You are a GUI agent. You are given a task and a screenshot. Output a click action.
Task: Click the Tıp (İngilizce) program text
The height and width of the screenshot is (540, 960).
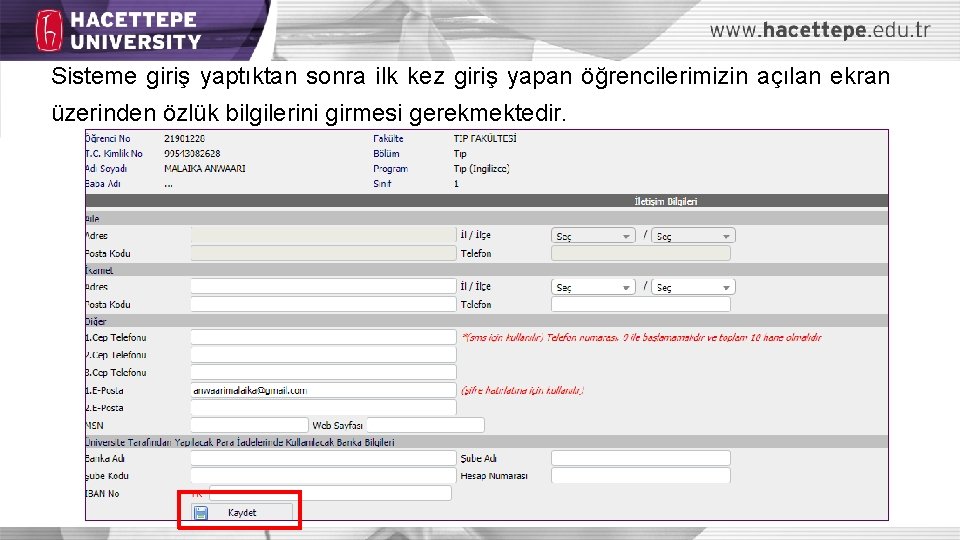pos(482,169)
